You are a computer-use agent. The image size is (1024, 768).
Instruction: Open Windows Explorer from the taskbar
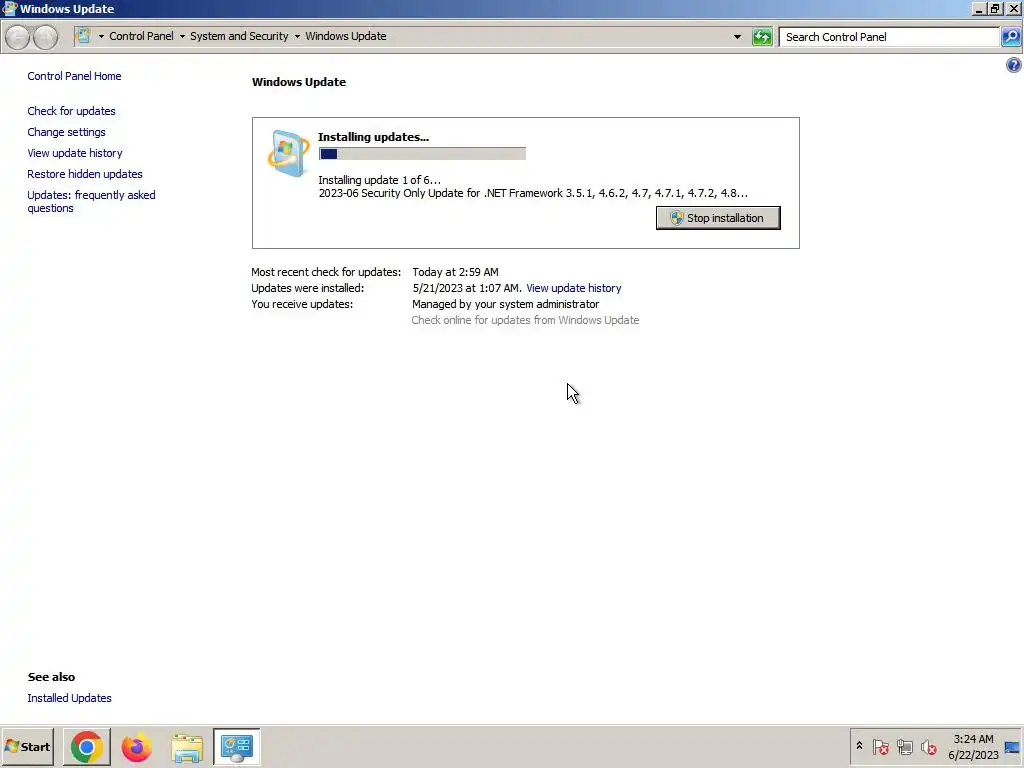pos(187,747)
